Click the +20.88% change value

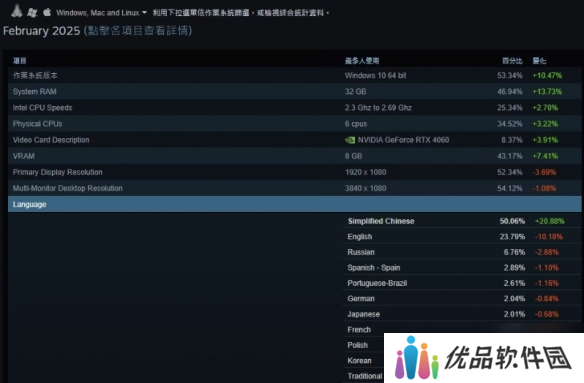[x=550, y=221]
